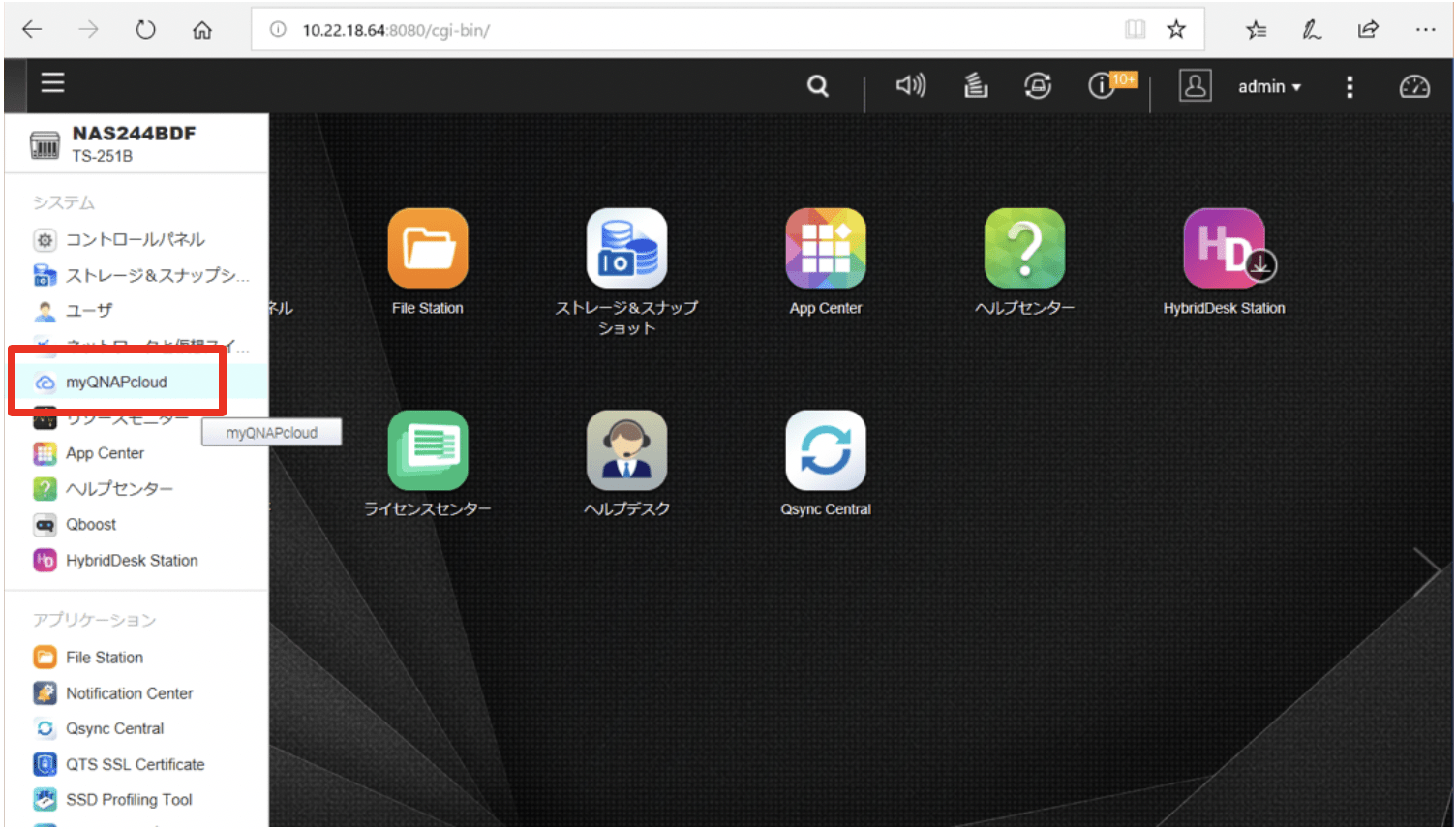The height and width of the screenshot is (829, 1456).
Task: Open the volume control speaker icon
Action: [x=910, y=86]
